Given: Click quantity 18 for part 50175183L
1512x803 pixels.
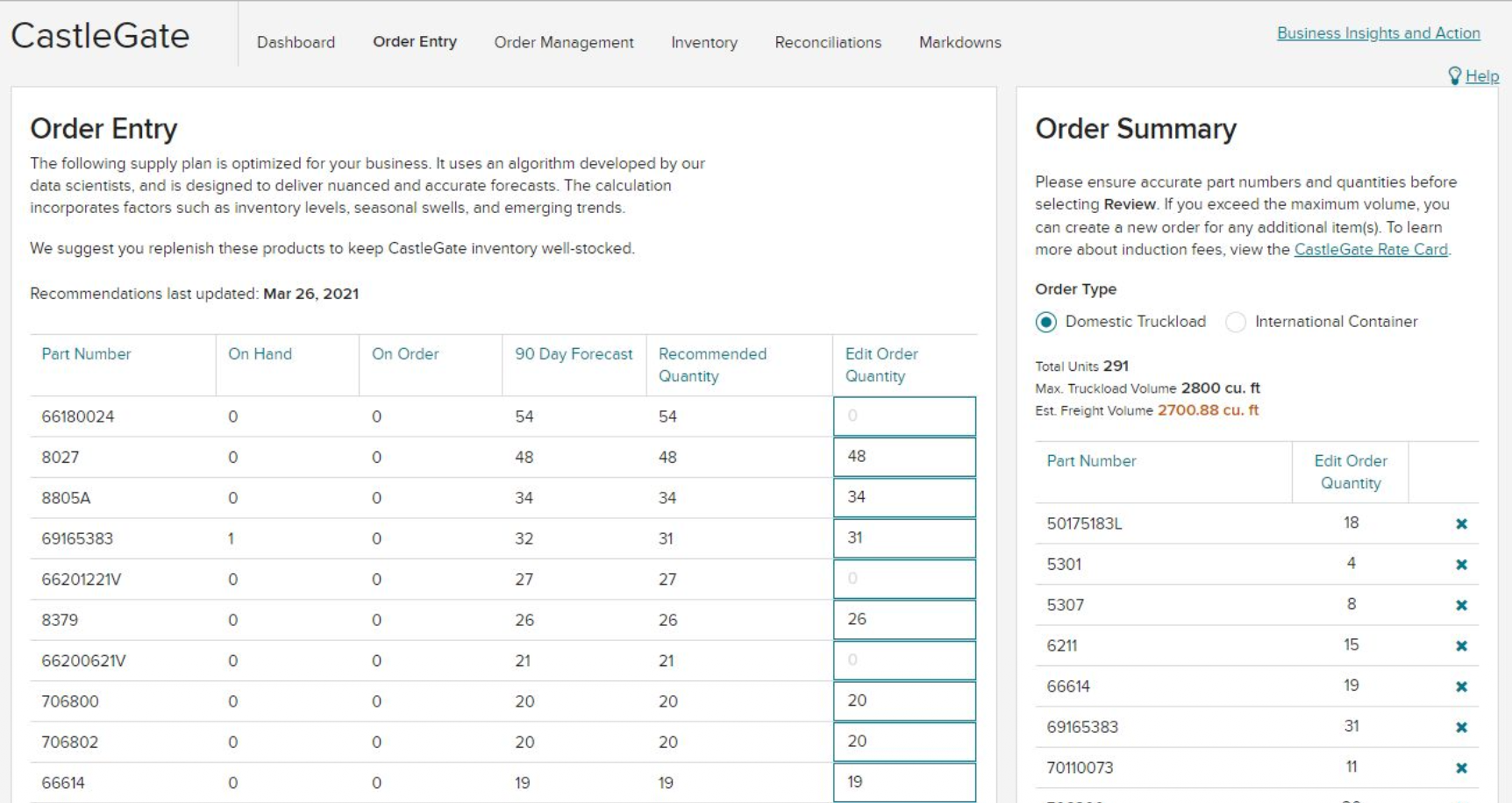Looking at the screenshot, I should coord(1351,522).
